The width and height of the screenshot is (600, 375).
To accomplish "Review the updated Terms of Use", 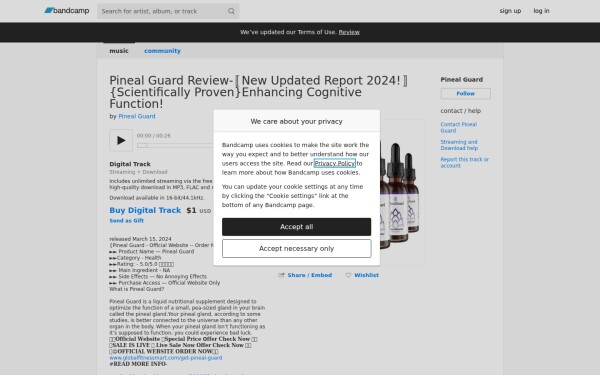I will tap(349, 32).
